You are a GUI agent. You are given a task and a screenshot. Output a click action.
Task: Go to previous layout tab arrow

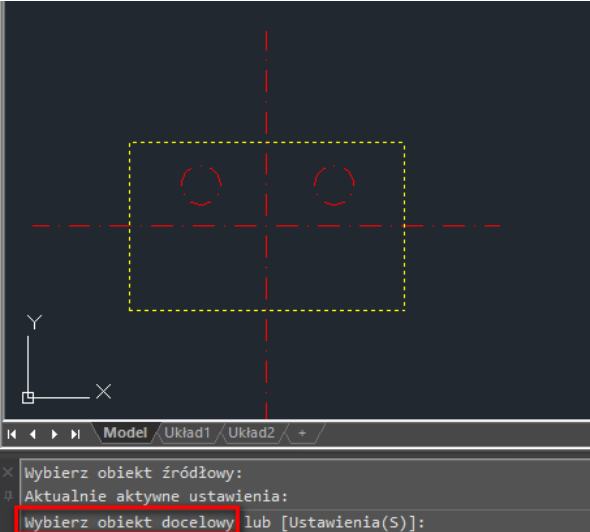tap(33, 434)
